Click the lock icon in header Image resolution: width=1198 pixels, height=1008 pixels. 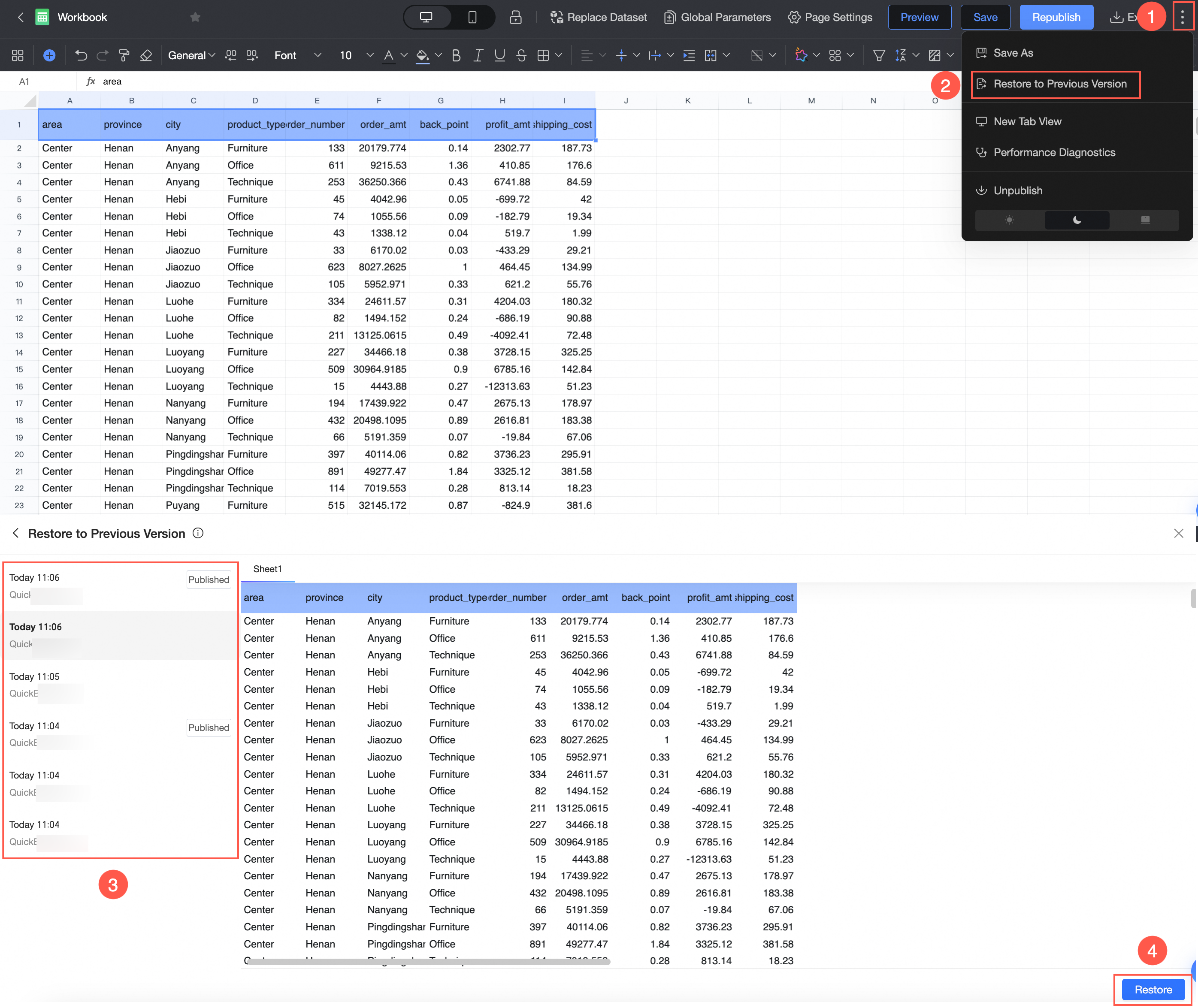(515, 17)
